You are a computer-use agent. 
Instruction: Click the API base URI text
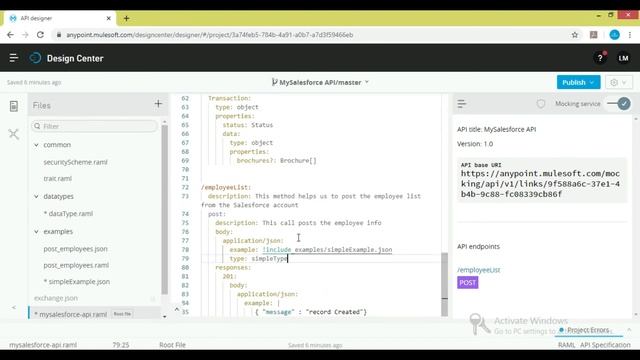[540, 184]
